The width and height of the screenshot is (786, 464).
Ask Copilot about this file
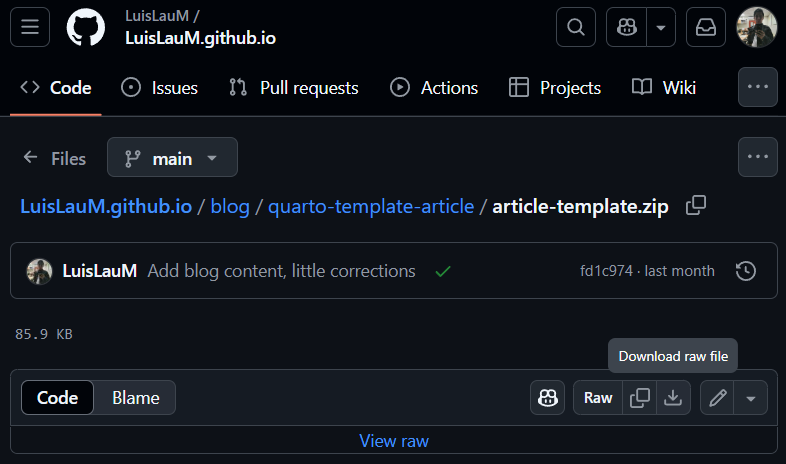tap(547, 398)
